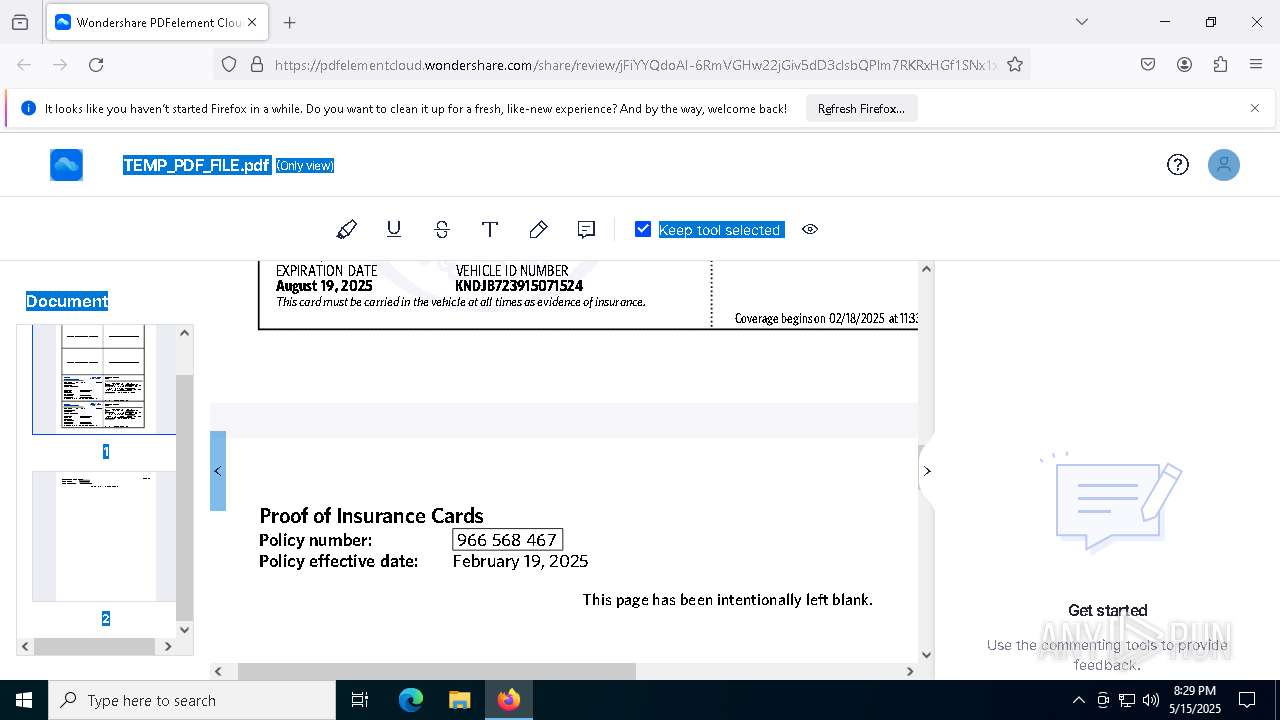Select the eraser tool
This screenshot has height=720, width=1280.
tap(538, 230)
